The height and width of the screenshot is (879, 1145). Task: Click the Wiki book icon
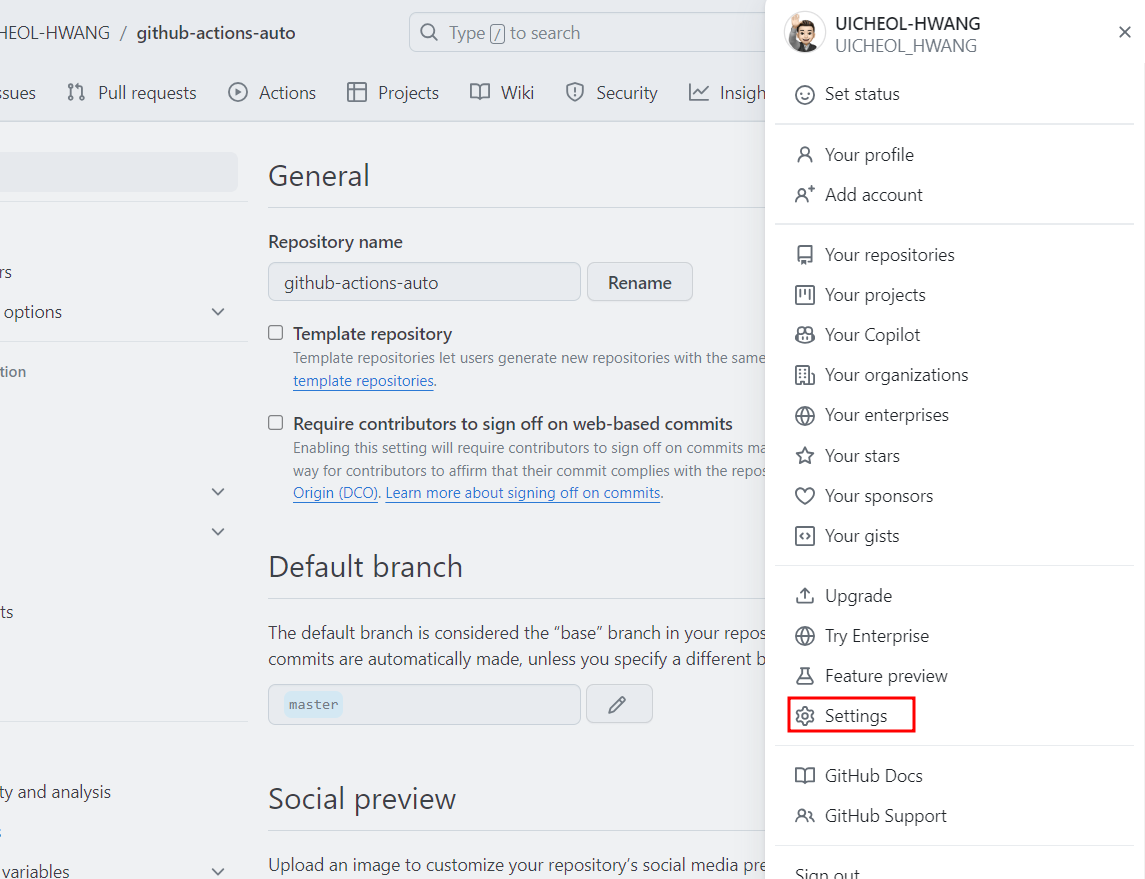click(480, 92)
